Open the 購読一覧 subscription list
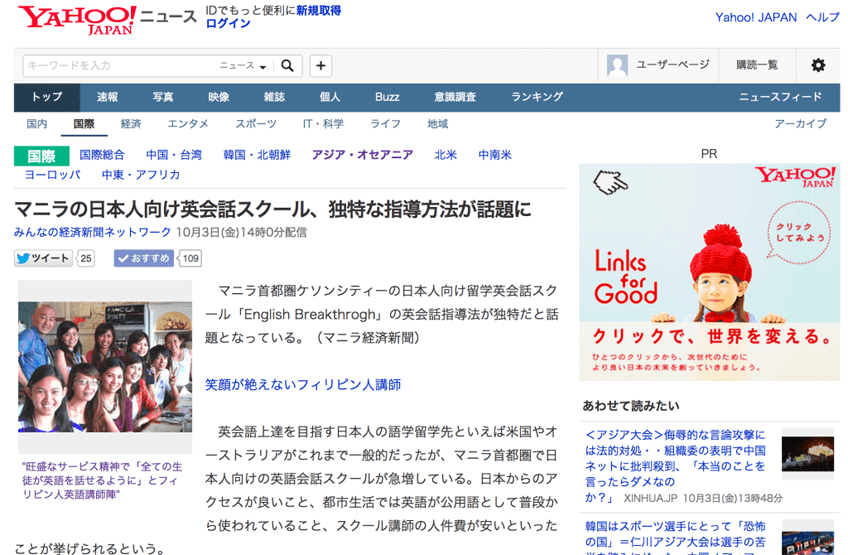The height and width of the screenshot is (555, 848). point(756,65)
